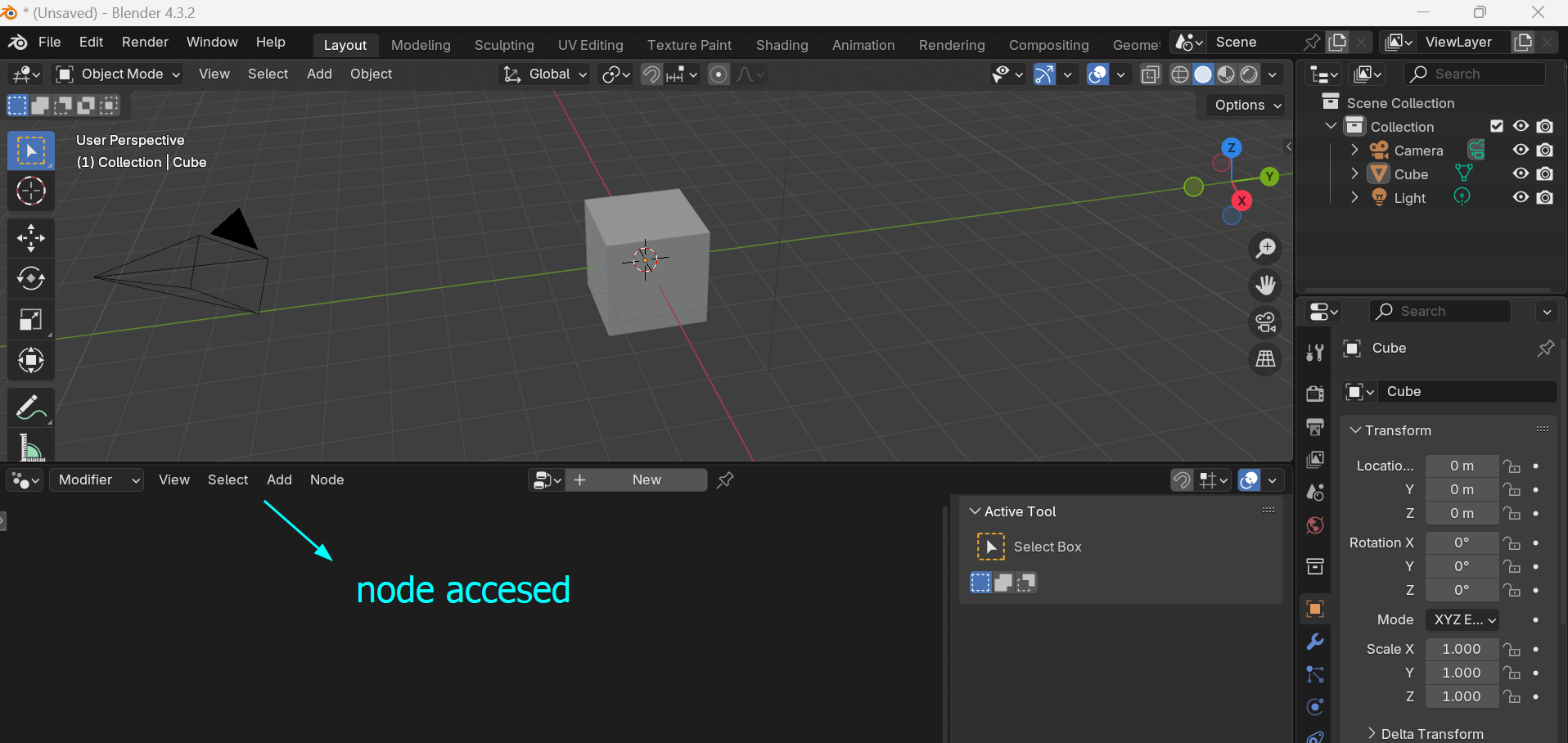Image resolution: width=1568 pixels, height=743 pixels.
Task: Open the Modifiers properties tab
Action: [x=1315, y=642]
